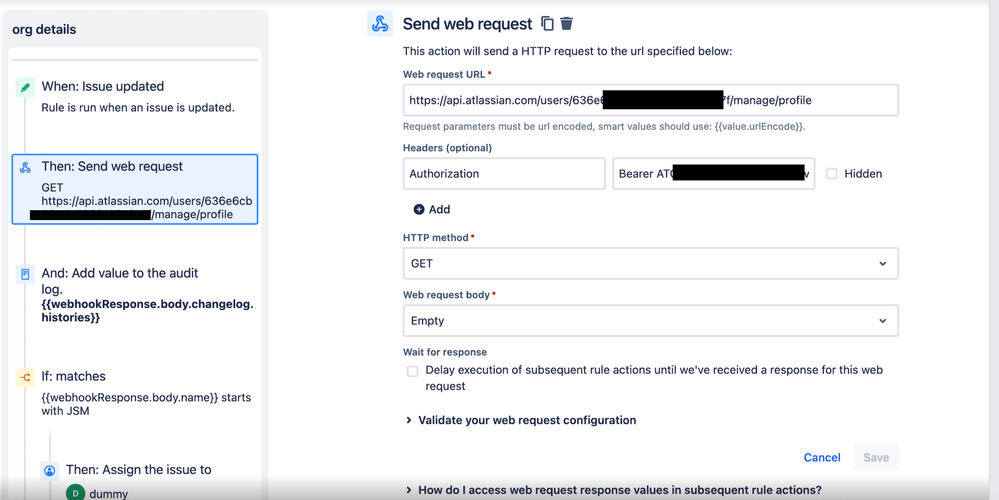Select Then: Send web request step
The width and height of the screenshot is (999, 500).
click(135, 189)
